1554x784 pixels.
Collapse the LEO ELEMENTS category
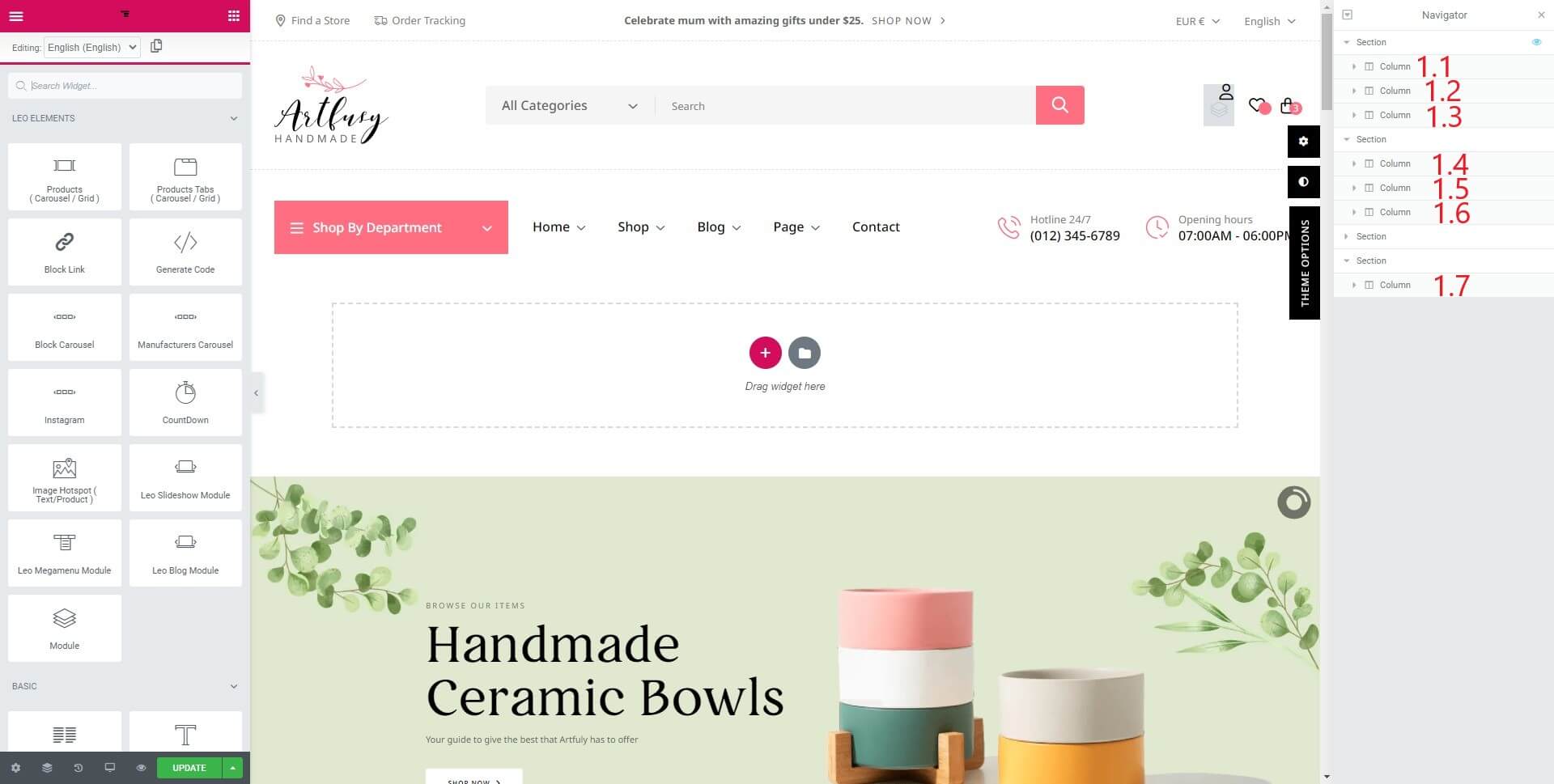click(234, 118)
